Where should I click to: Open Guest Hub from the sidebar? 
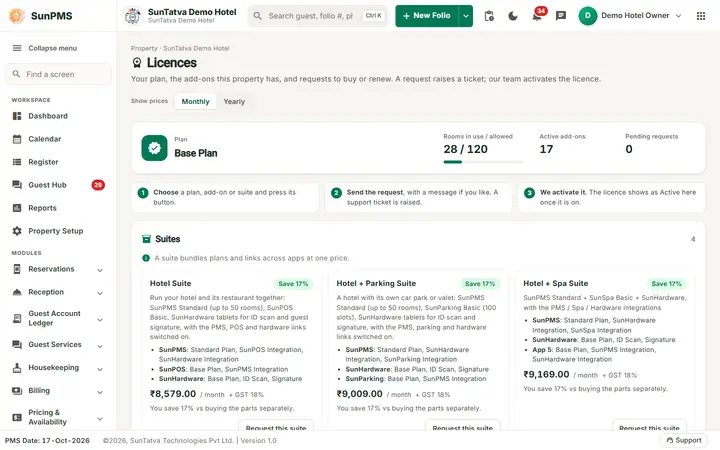58,185
